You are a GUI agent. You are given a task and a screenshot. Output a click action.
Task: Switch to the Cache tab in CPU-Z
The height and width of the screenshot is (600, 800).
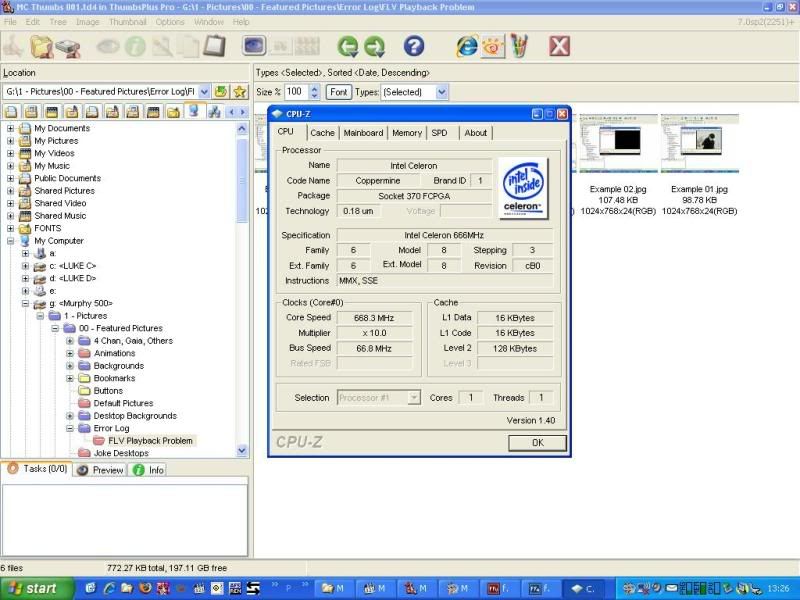point(322,133)
